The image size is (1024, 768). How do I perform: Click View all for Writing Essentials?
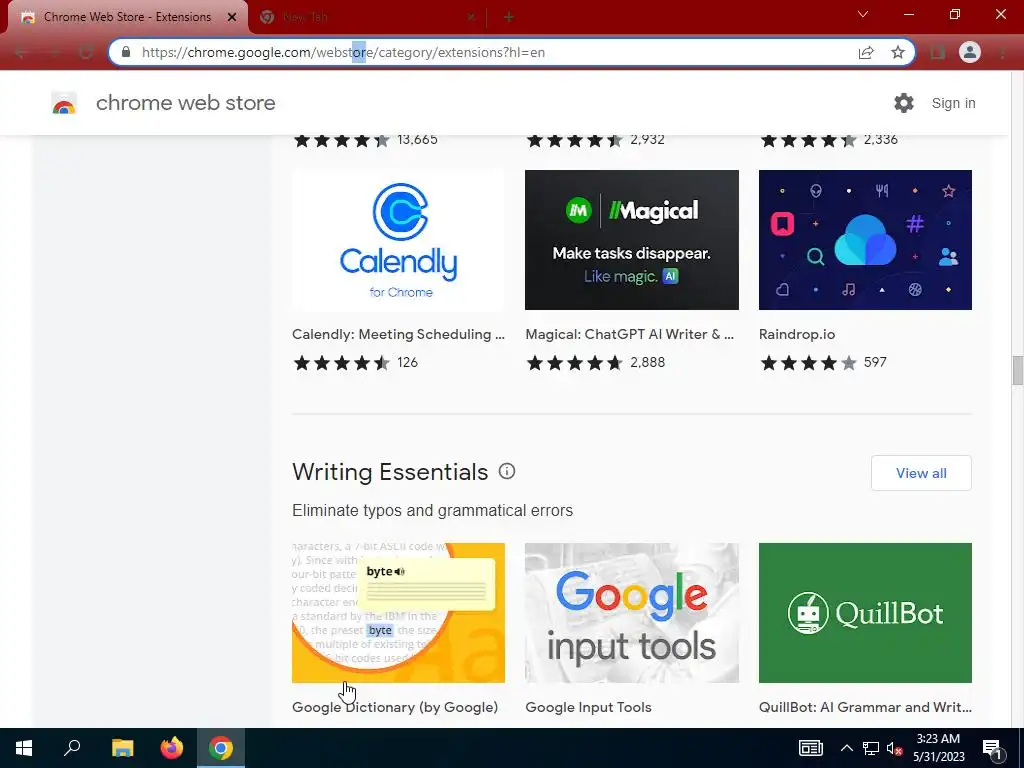coord(921,473)
